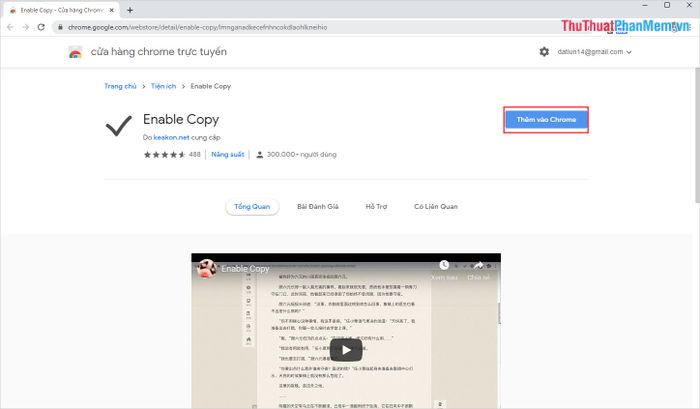Click the Share arrow icon on the video
The height and width of the screenshot is (409, 700).
[478, 266]
